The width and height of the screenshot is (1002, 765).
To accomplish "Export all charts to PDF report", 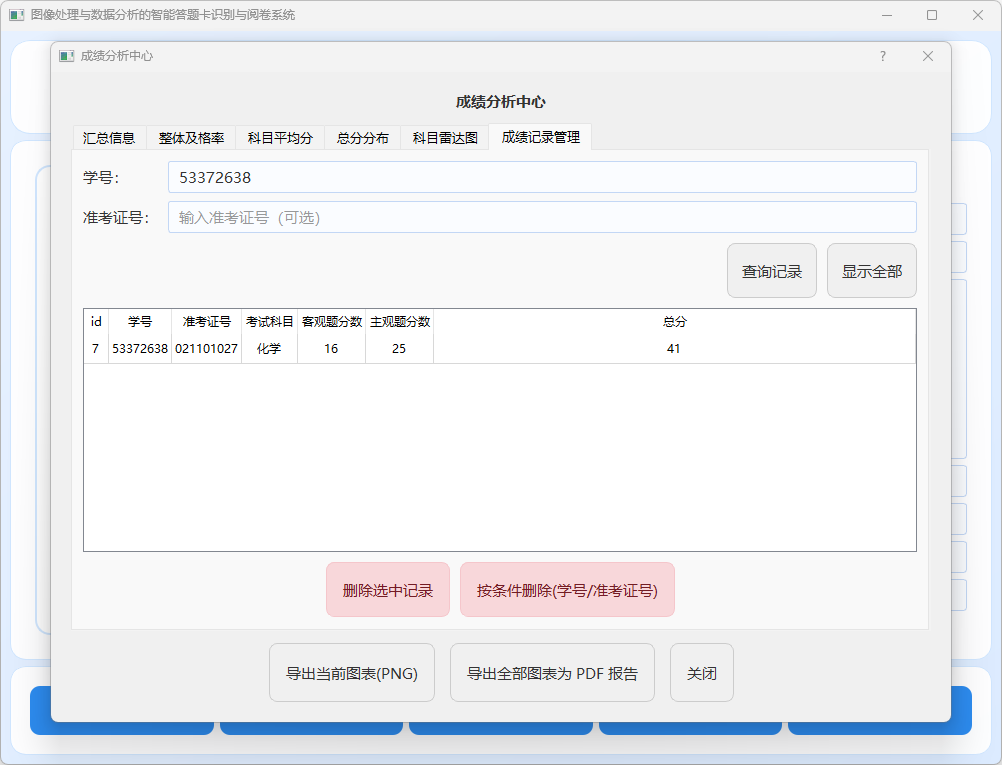I will [552, 673].
